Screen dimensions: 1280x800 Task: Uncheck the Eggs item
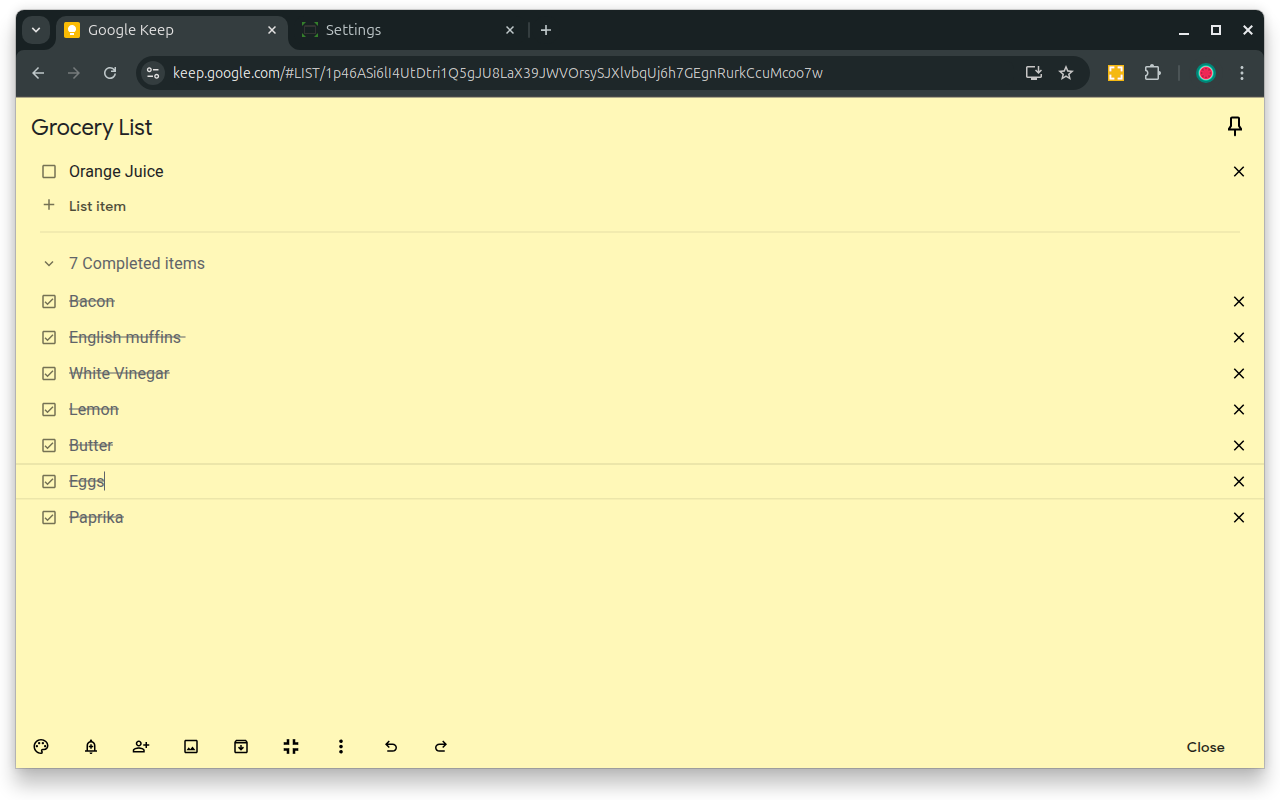[x=49, y=481]
